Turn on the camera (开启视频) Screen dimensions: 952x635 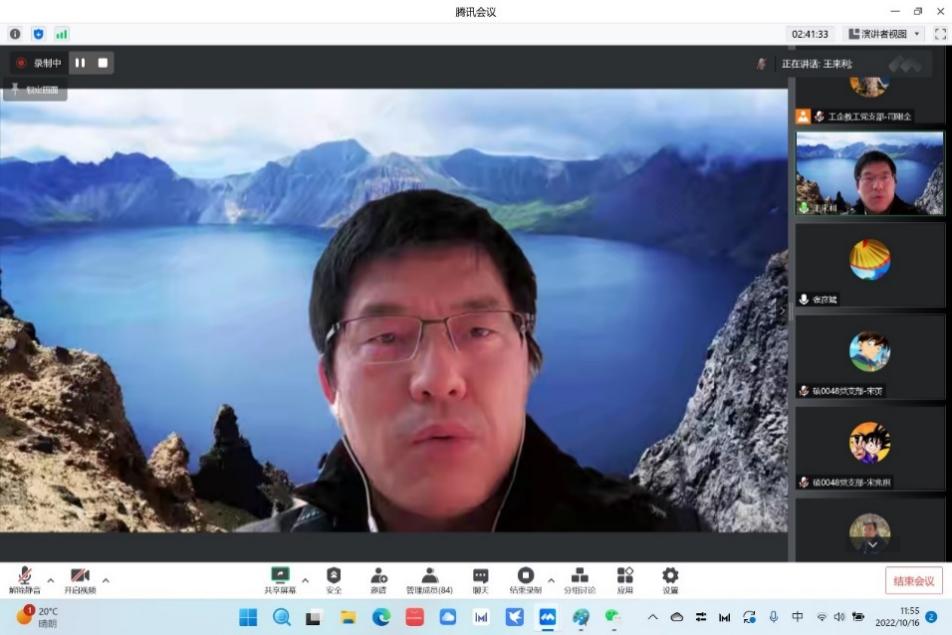(81, 580)
